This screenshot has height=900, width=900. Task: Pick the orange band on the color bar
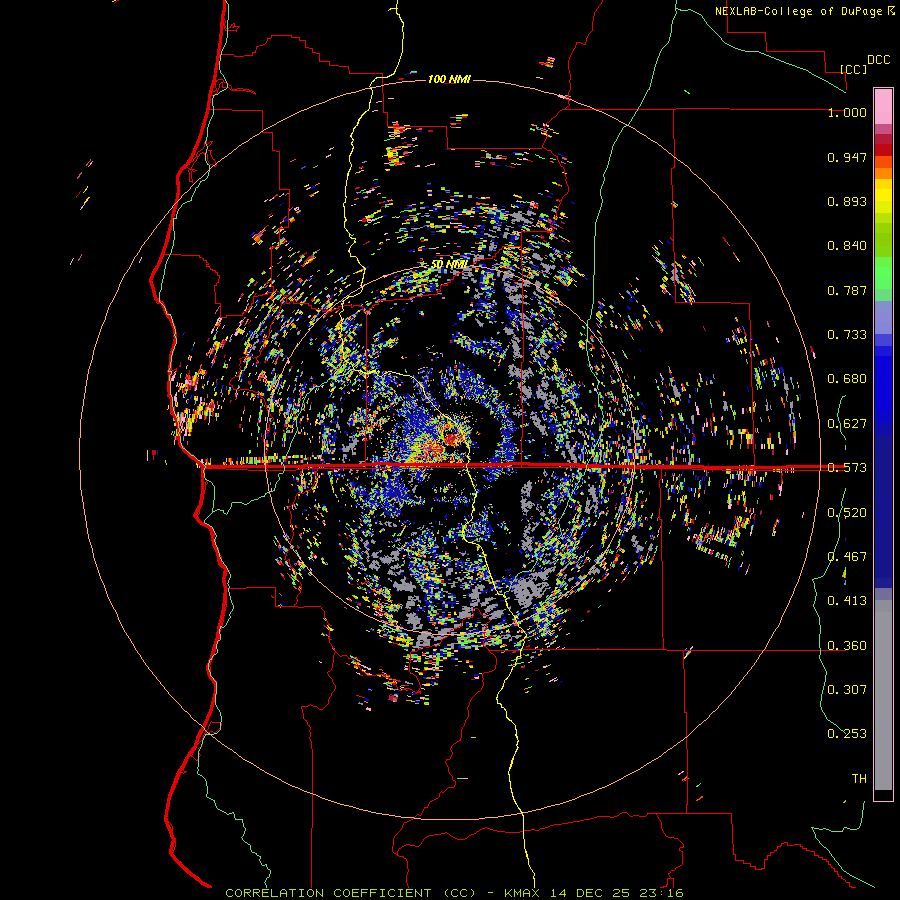883,173
